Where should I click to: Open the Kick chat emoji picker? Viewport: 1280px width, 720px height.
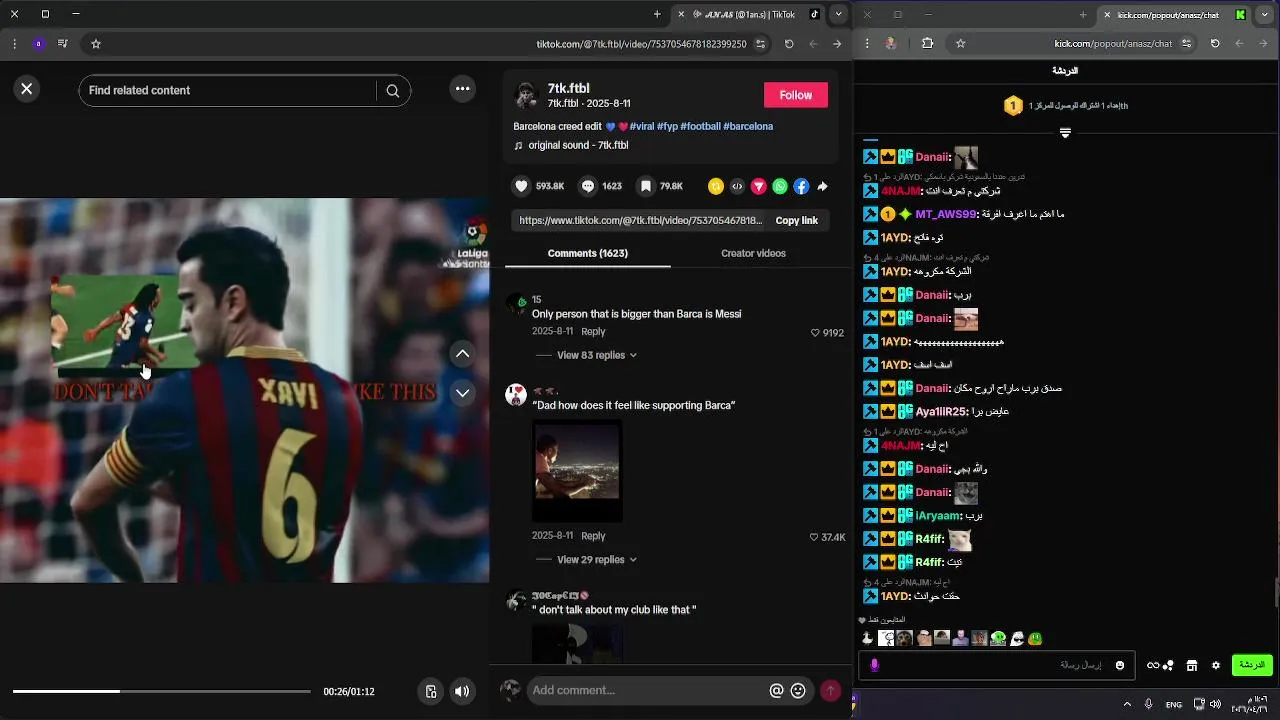[x=1120, y=665]
